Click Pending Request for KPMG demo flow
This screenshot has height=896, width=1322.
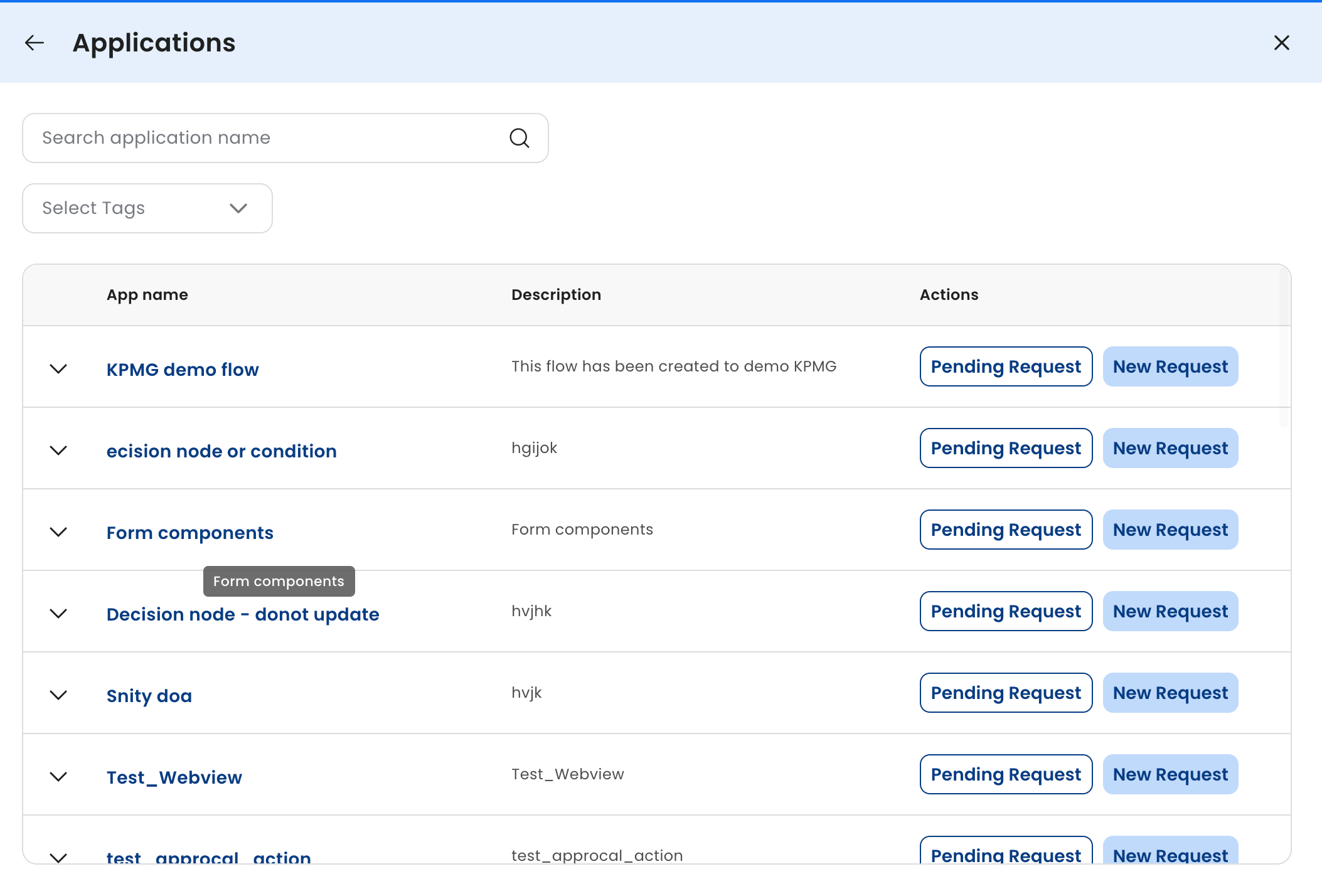1006,366
